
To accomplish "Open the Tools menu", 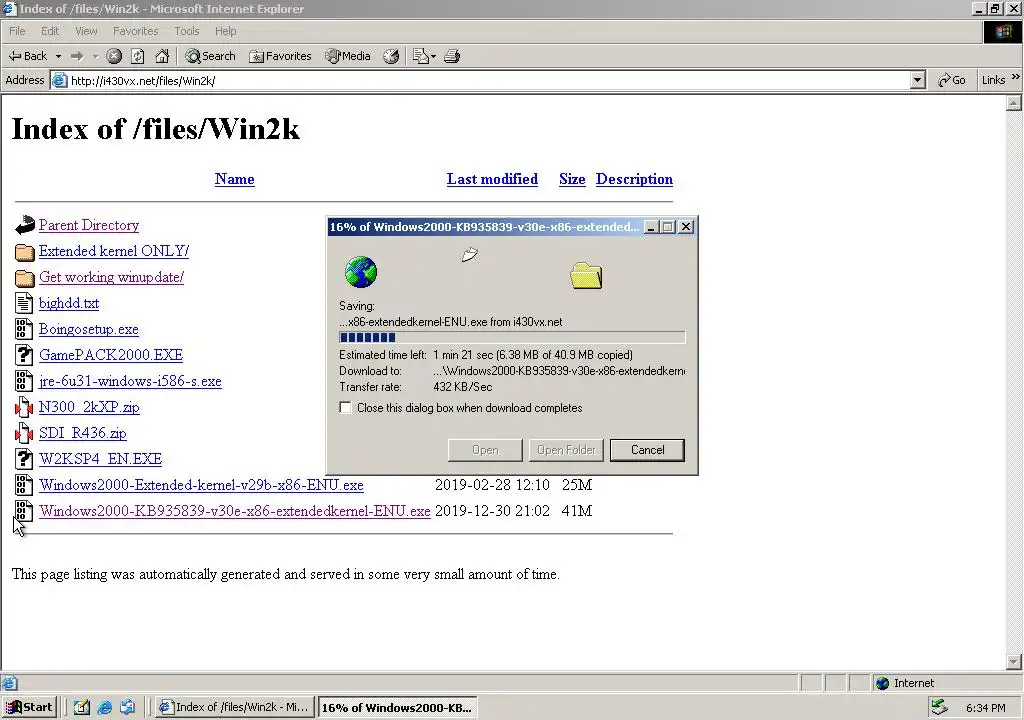I will coord(186,31).
